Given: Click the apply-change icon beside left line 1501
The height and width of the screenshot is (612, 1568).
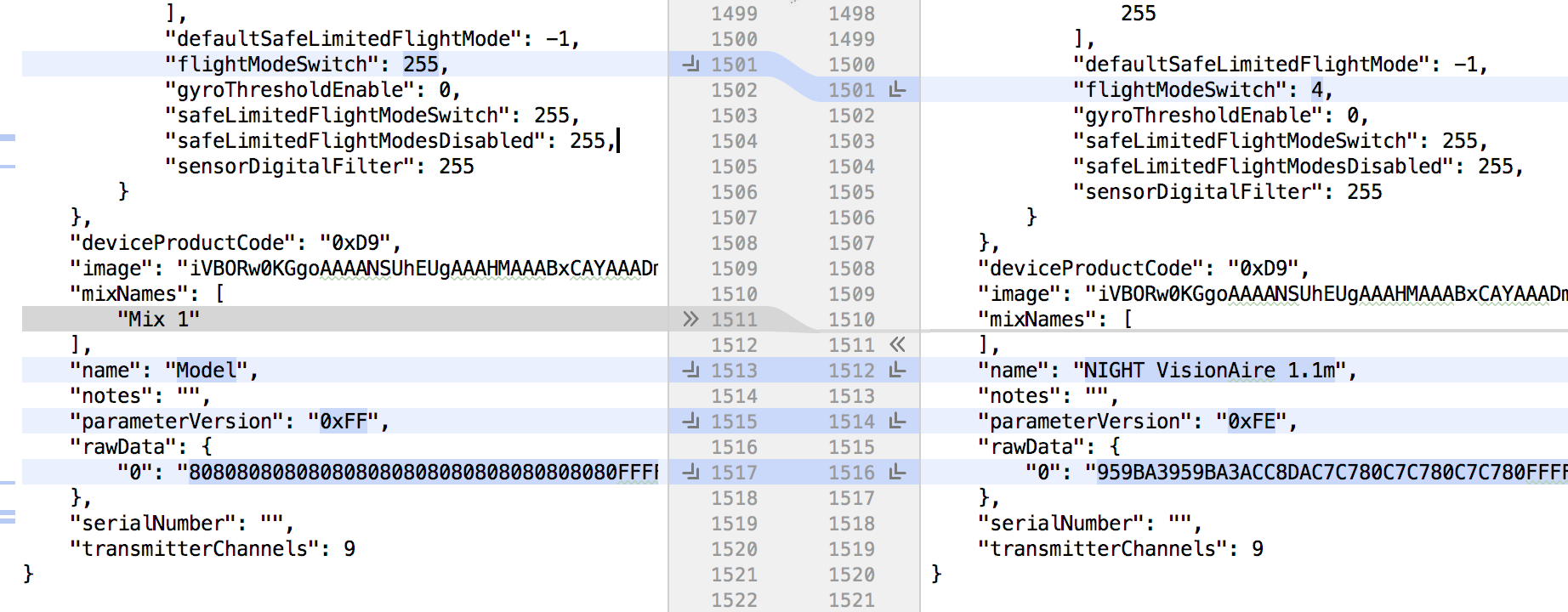Looking at the screenshot, I should tap(690, 64).
